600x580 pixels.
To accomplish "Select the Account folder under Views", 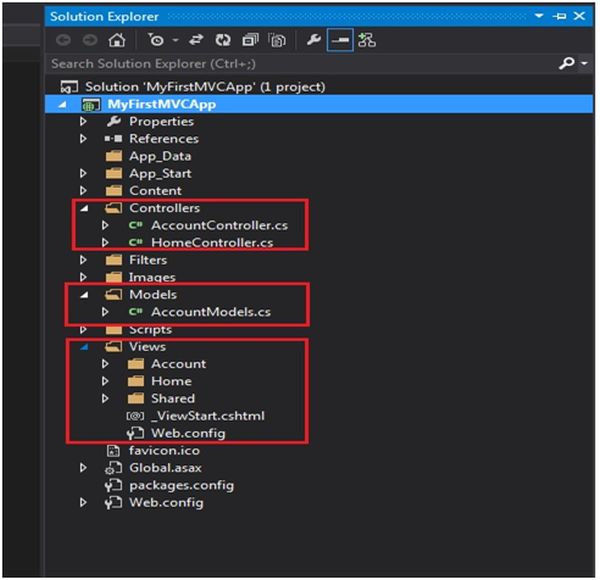I will click(178, 364).
